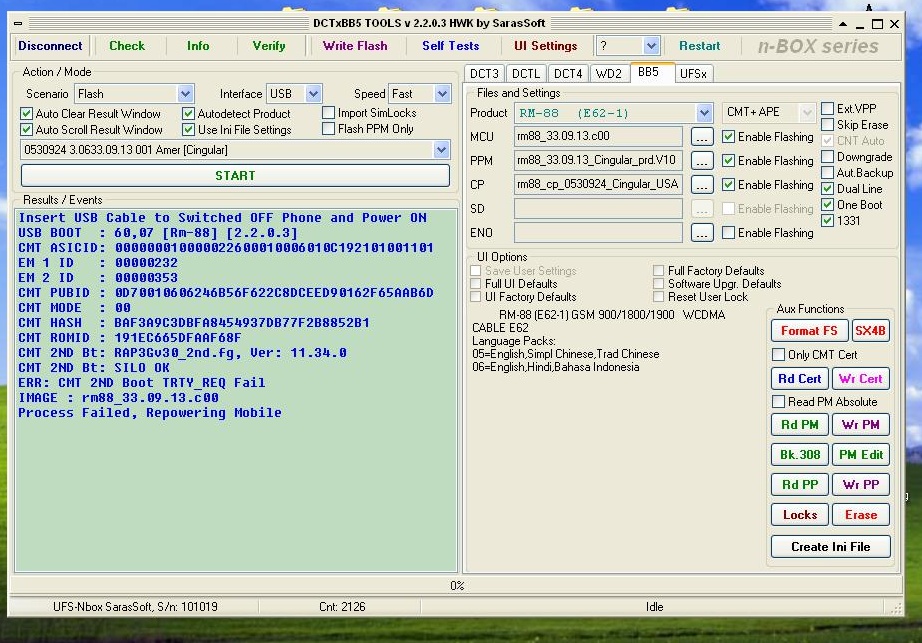The image size is (922, 643).
Task: Click the Disconnect button
Action: tap(50, 46)
